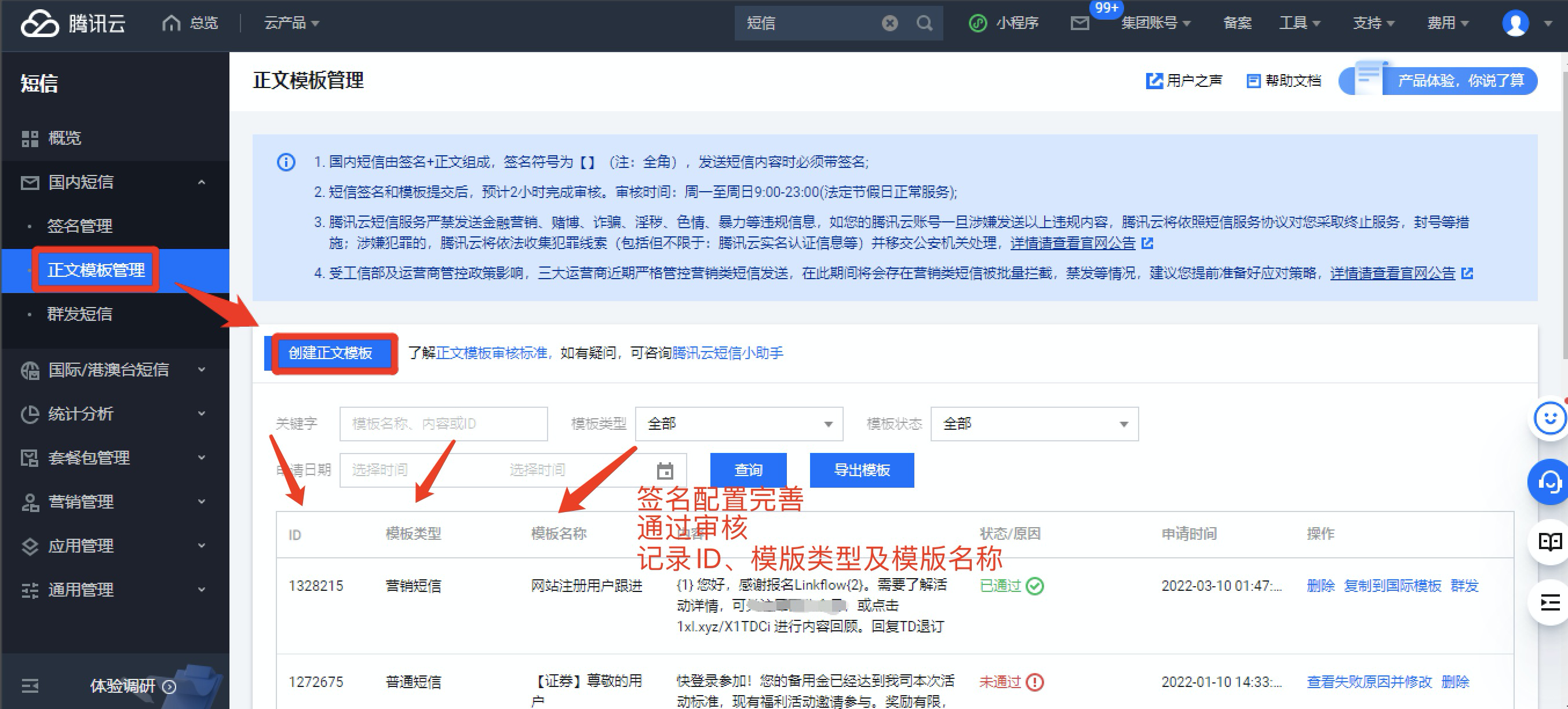Click the Tencent Cloud logo
1568x709 pixels.
click(73, 23)
